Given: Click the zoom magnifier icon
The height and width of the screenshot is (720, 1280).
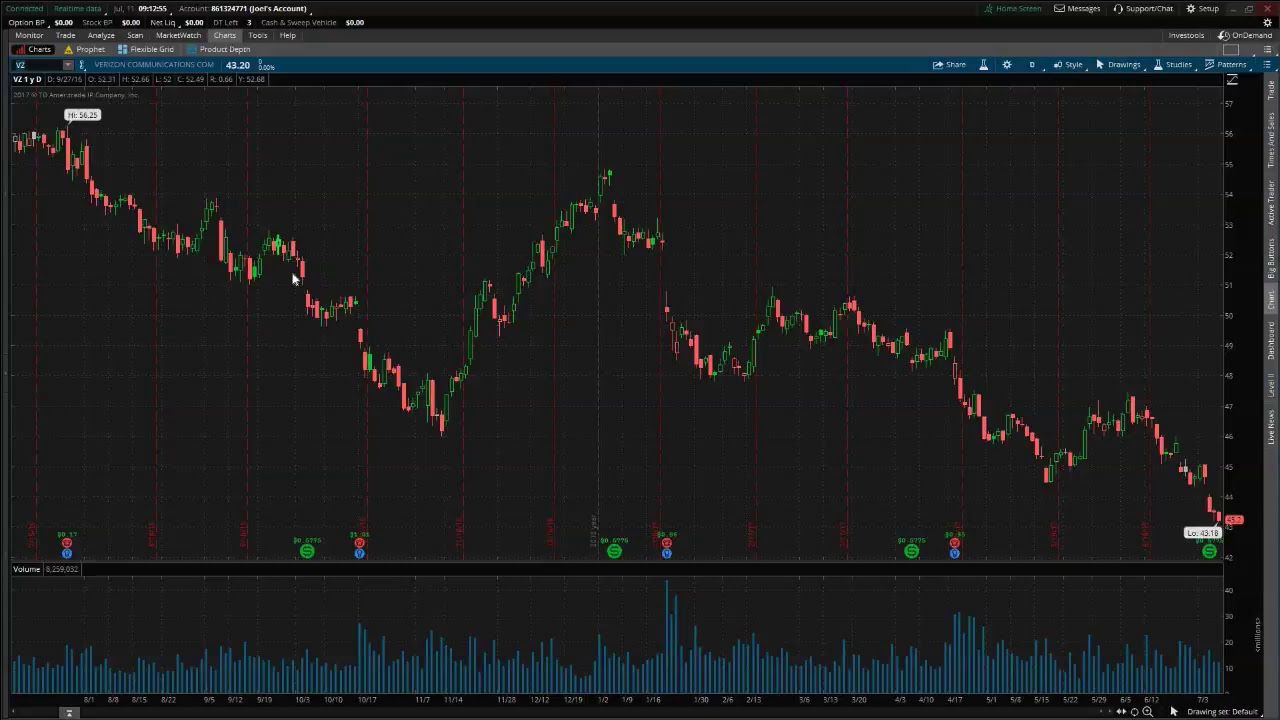Looking at the screenshot, I should 1148,711.
